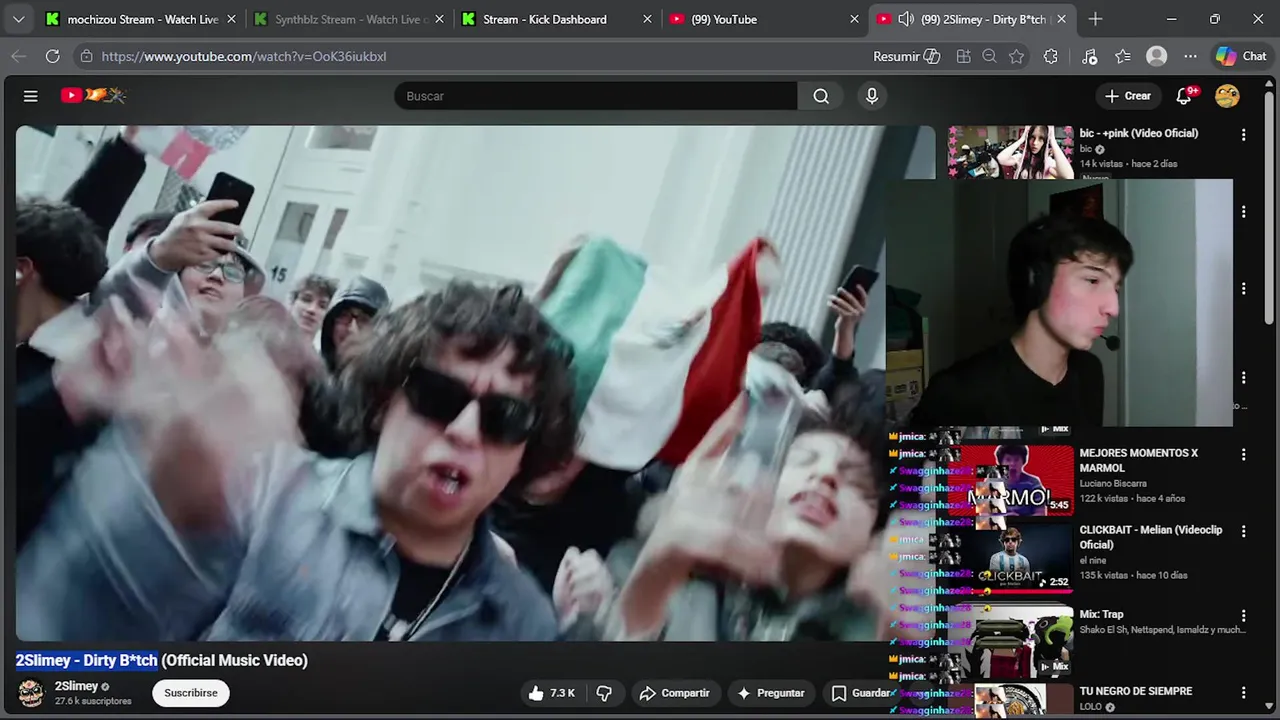Open options for bic - +pink video
Image resolution: width=1280 pixels, height=720 pixels.
point(1244,134)
